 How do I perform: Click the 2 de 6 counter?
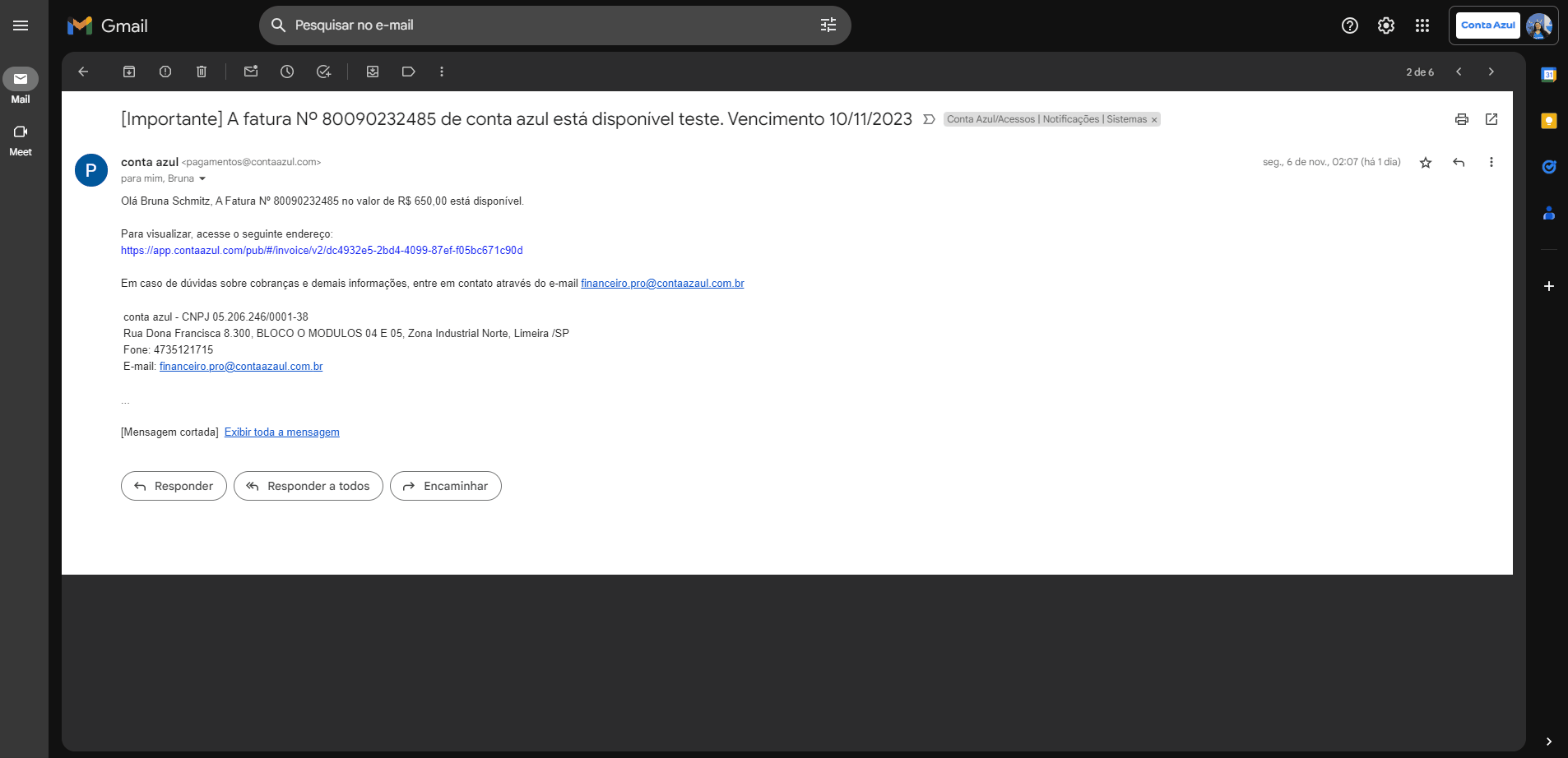click(1420, 72)
